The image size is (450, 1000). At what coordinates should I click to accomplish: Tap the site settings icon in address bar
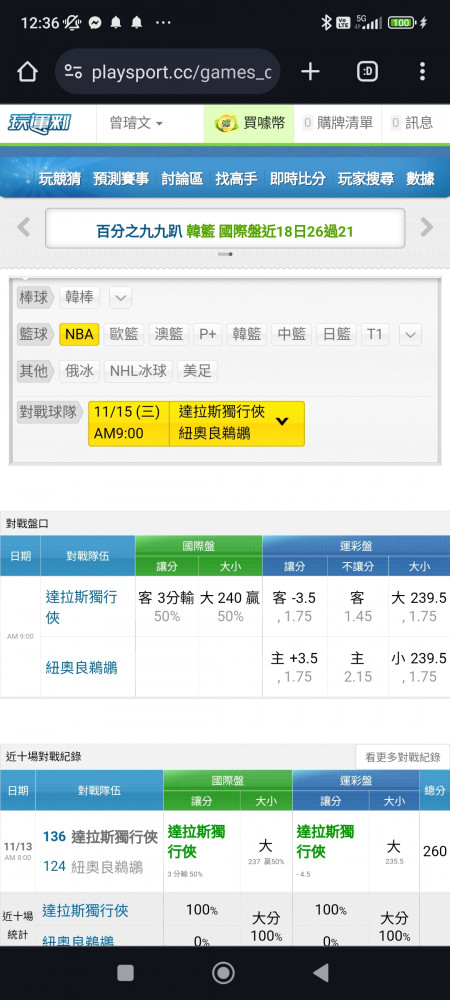(x=74, y=72)
